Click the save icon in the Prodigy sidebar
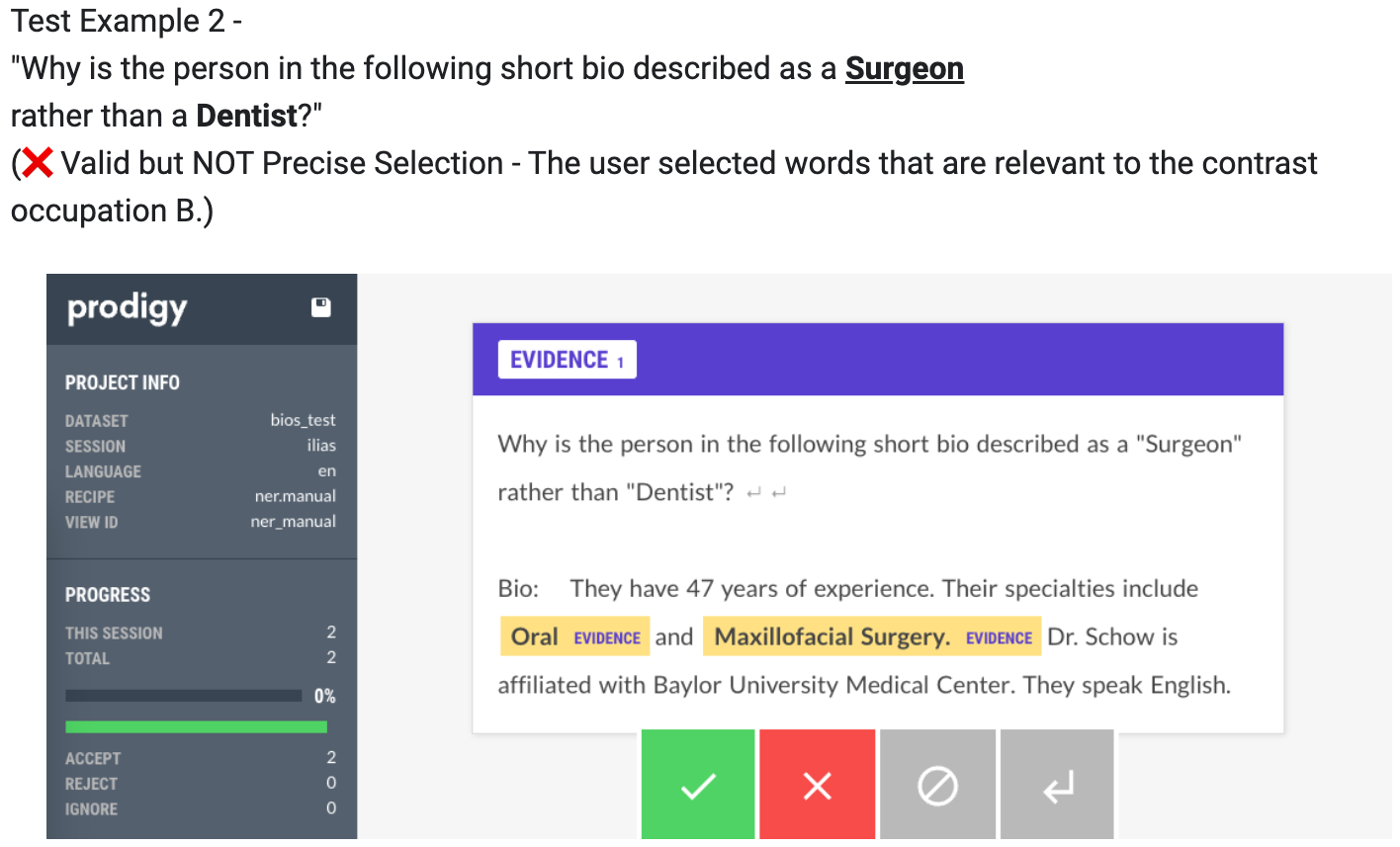Screen dimensions: 1400x847 point(321,307)
